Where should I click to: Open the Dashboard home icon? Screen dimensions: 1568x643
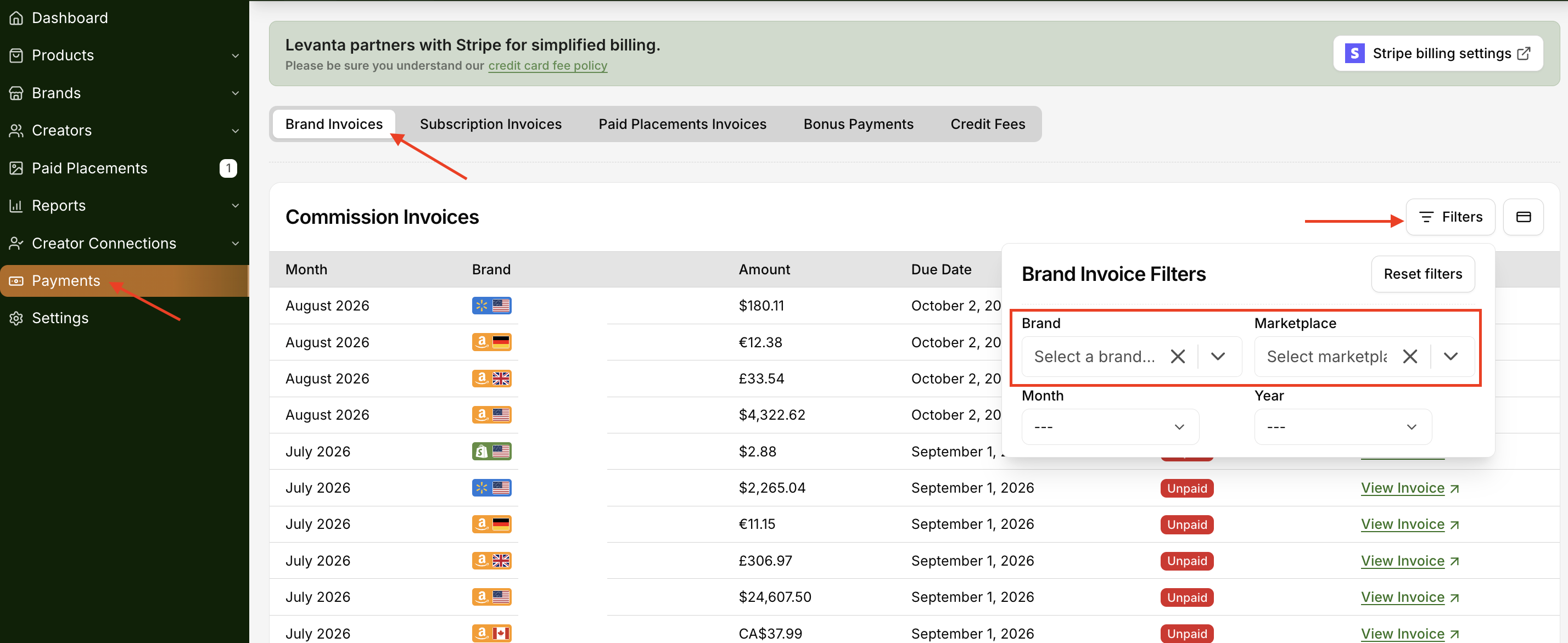[x=16, y=18]
